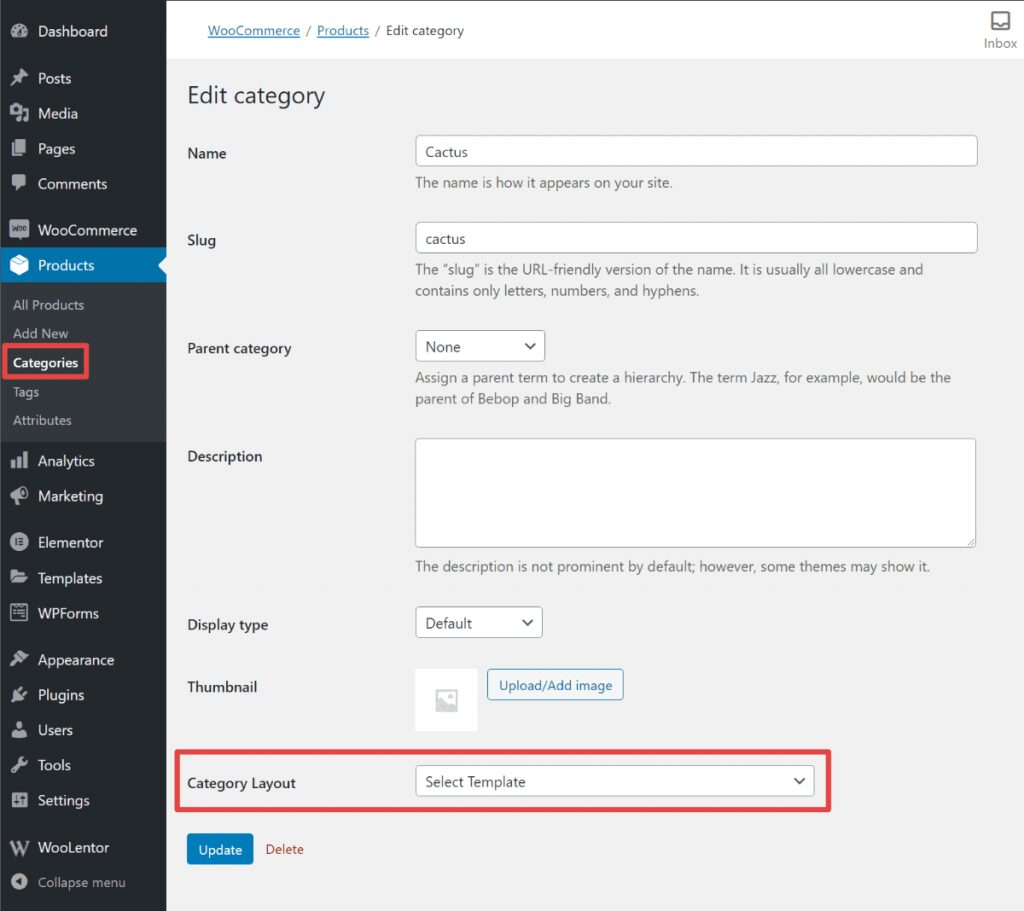
Task: Open the WPForms plugin icon
Action: coord(20,613)
